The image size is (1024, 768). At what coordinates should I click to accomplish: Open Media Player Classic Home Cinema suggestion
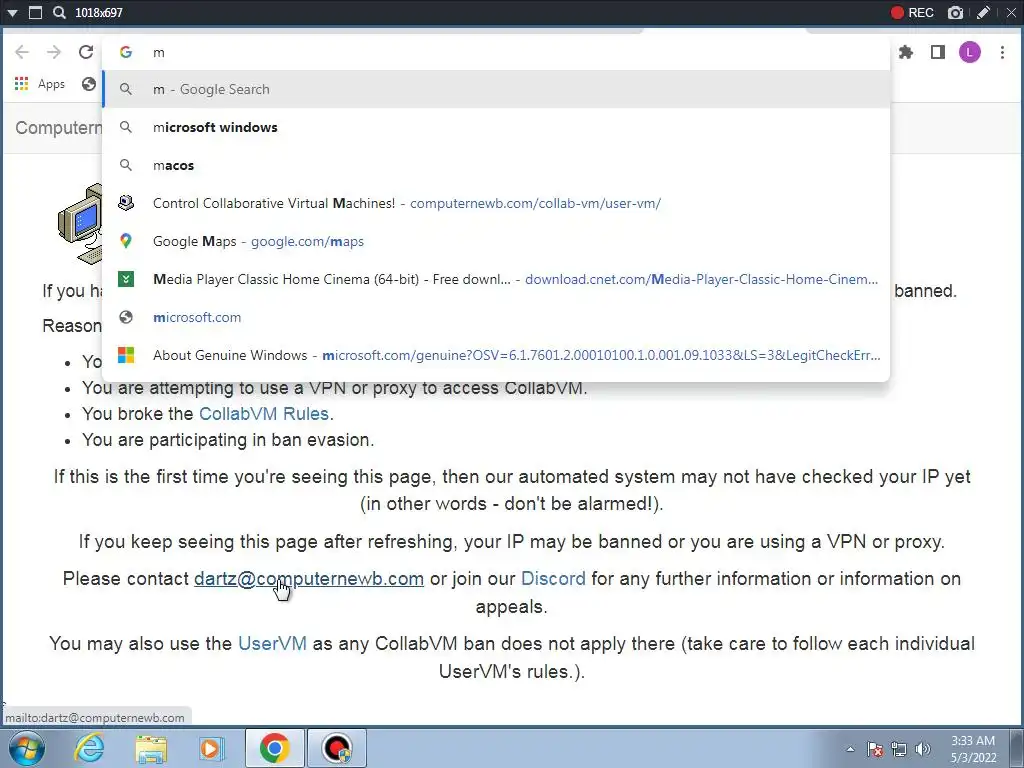coord(496,279)
